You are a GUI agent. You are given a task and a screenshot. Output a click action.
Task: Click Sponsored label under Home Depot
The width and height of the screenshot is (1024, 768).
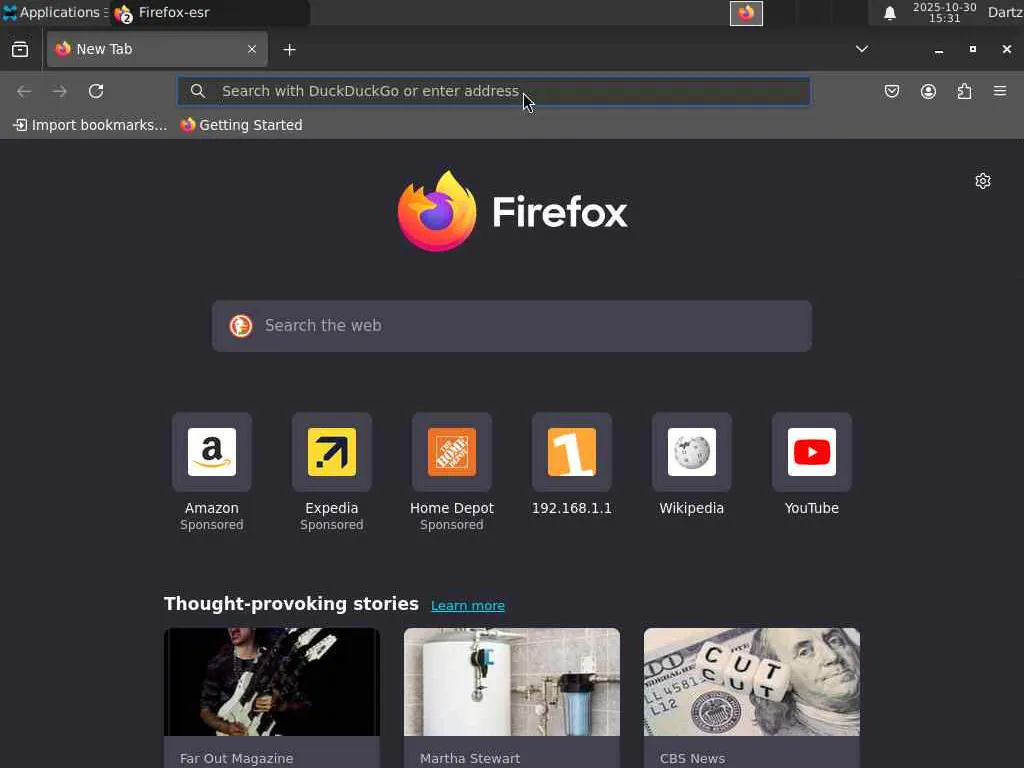(x=452, y=525)
